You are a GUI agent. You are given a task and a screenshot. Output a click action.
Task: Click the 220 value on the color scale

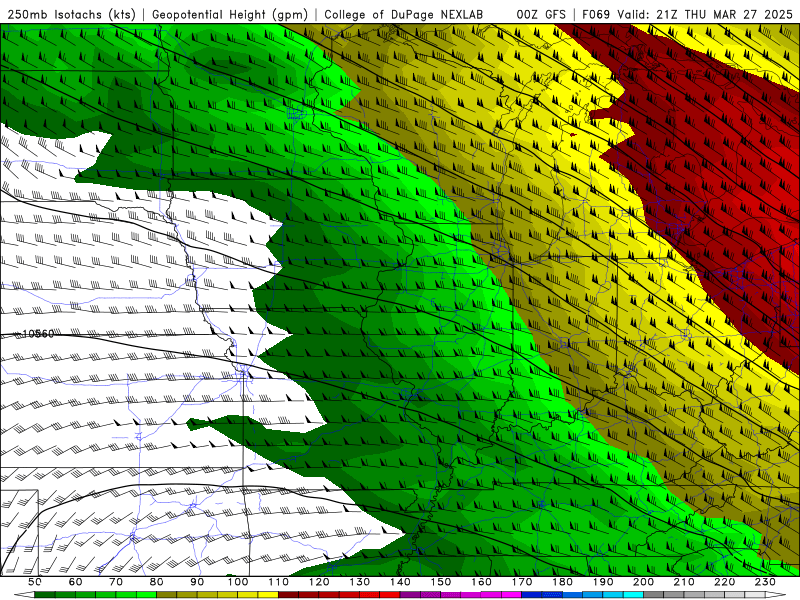point(725,582)
